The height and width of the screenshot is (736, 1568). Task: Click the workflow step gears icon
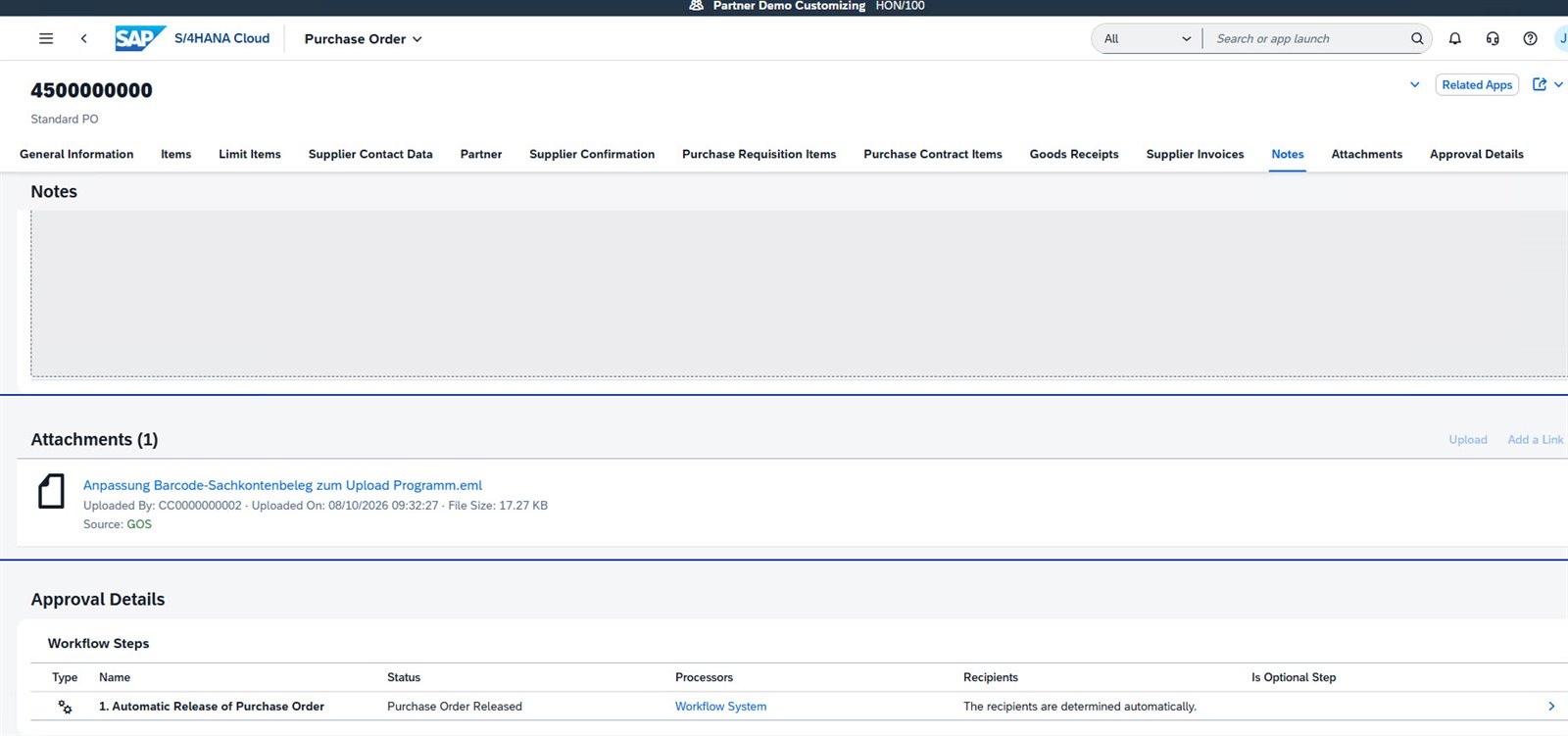[65, 707]
